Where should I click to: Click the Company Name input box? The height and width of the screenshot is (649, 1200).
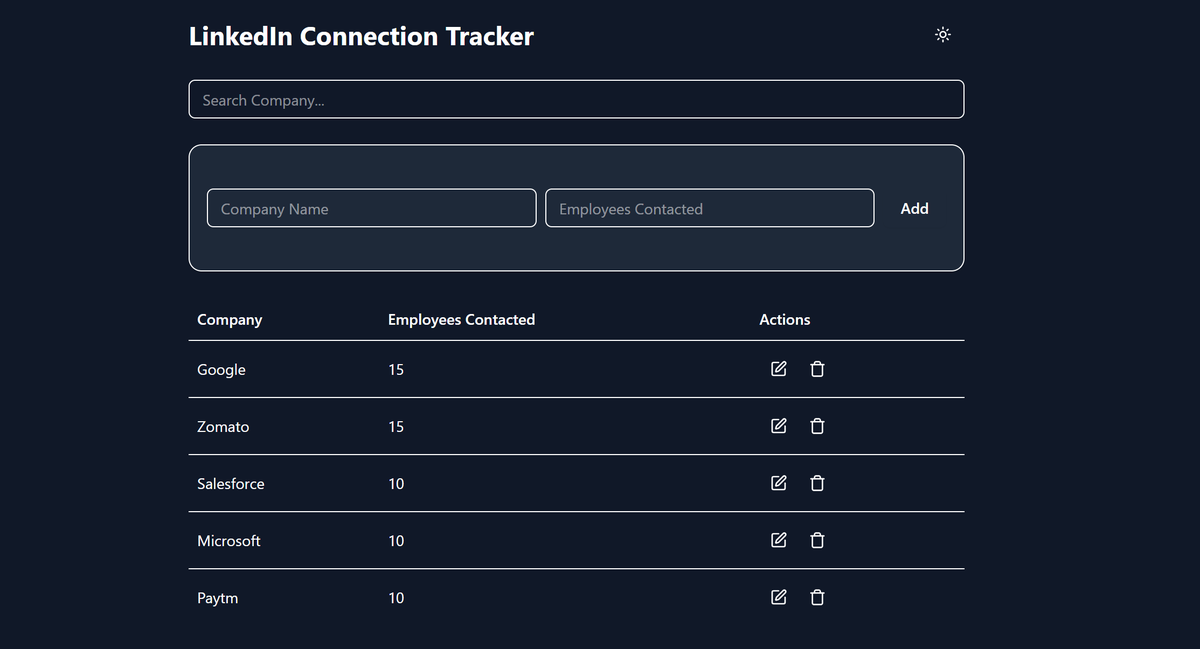[371, 208]
